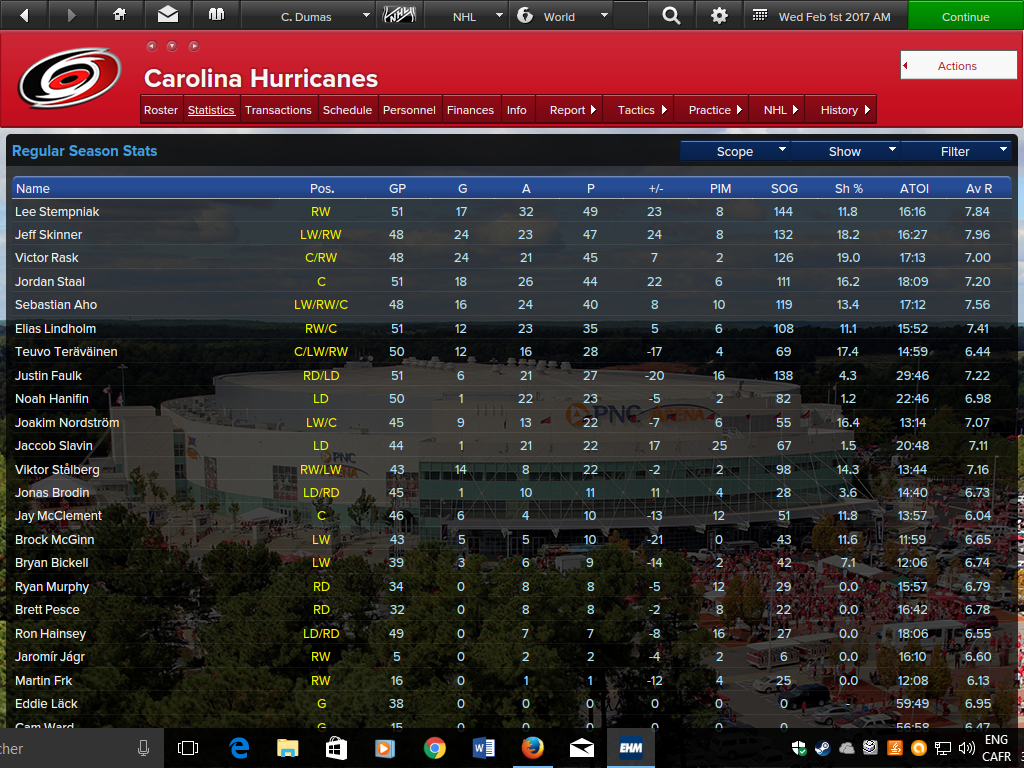Open the calendar icon beside the date
This screenshot has height=768, width=1024.
click(x=760, y=15)
